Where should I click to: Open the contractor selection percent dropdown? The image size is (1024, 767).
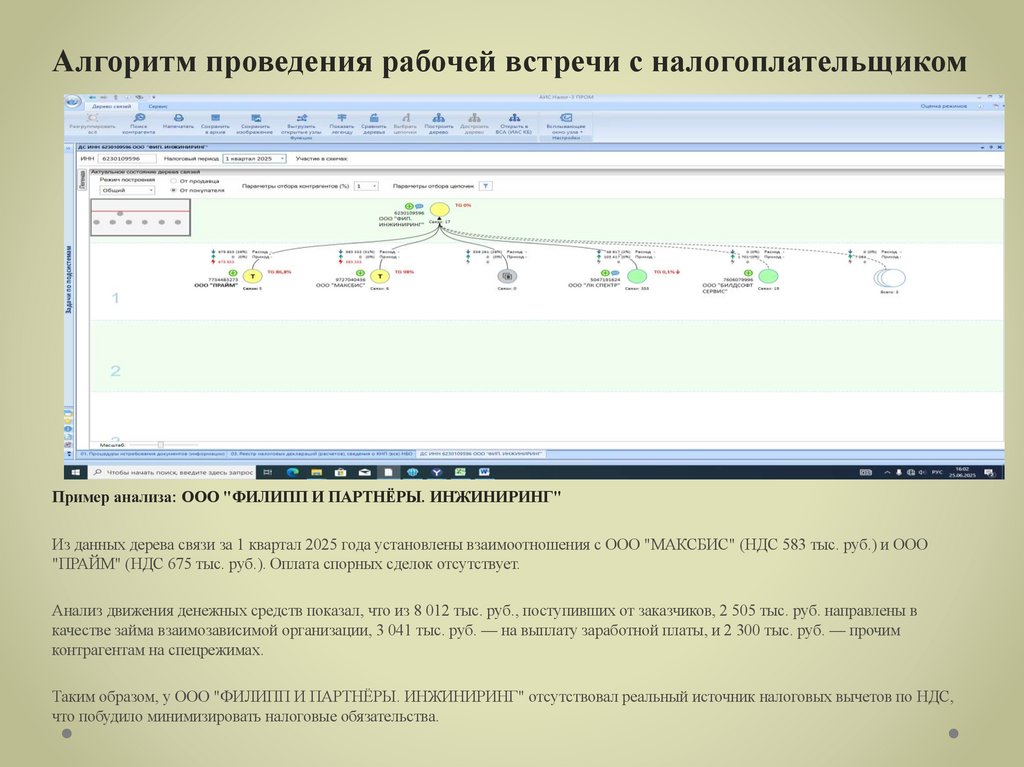tap(366, 186)
